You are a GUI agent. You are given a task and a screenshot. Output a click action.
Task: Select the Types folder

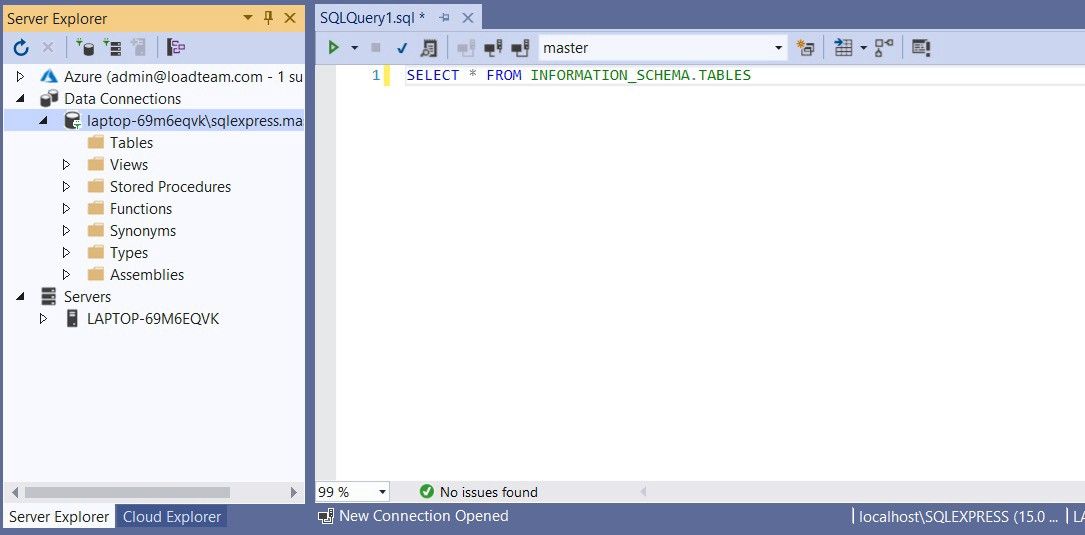pyautogui.click(x=129, y=253)
